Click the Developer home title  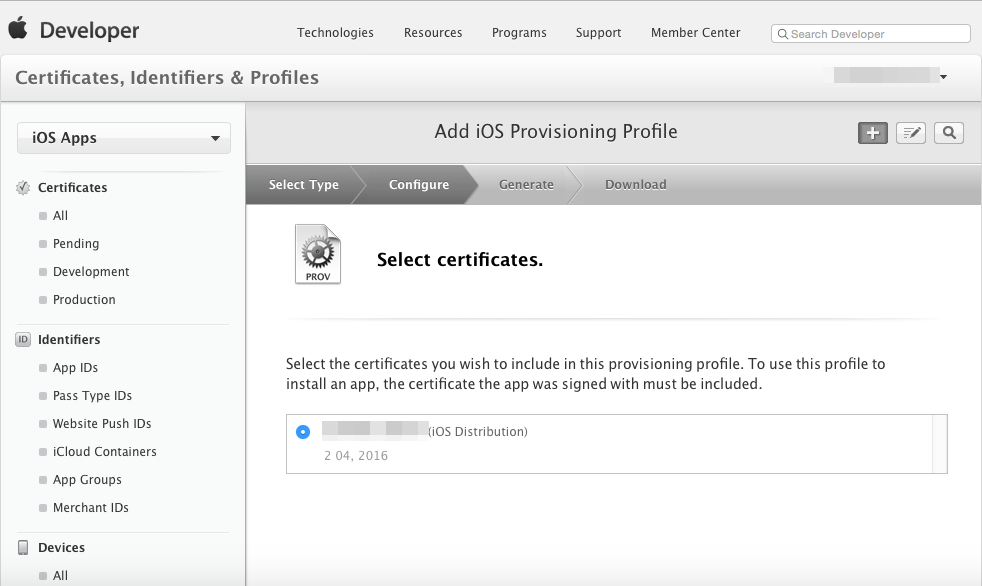point(90,30)
